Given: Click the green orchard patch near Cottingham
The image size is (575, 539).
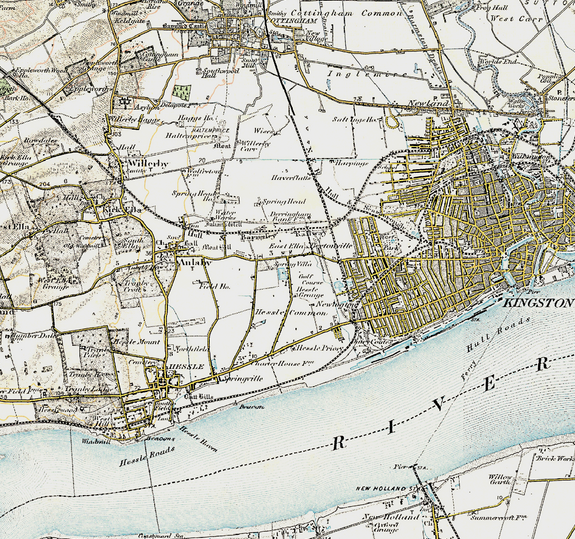Looking at the screenshot, I should (182, 92).
